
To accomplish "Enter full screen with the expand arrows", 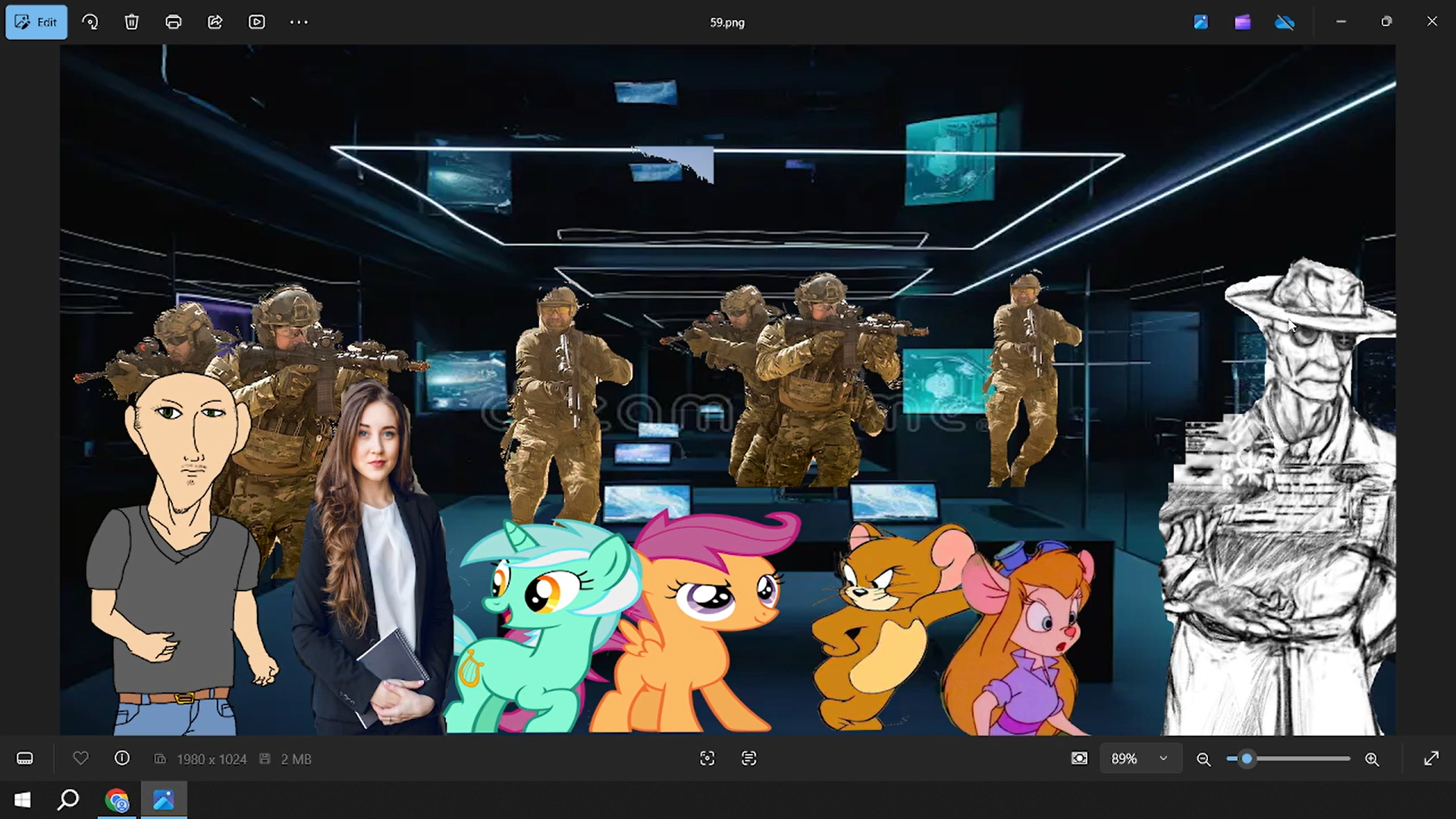I will point(1431,758).
